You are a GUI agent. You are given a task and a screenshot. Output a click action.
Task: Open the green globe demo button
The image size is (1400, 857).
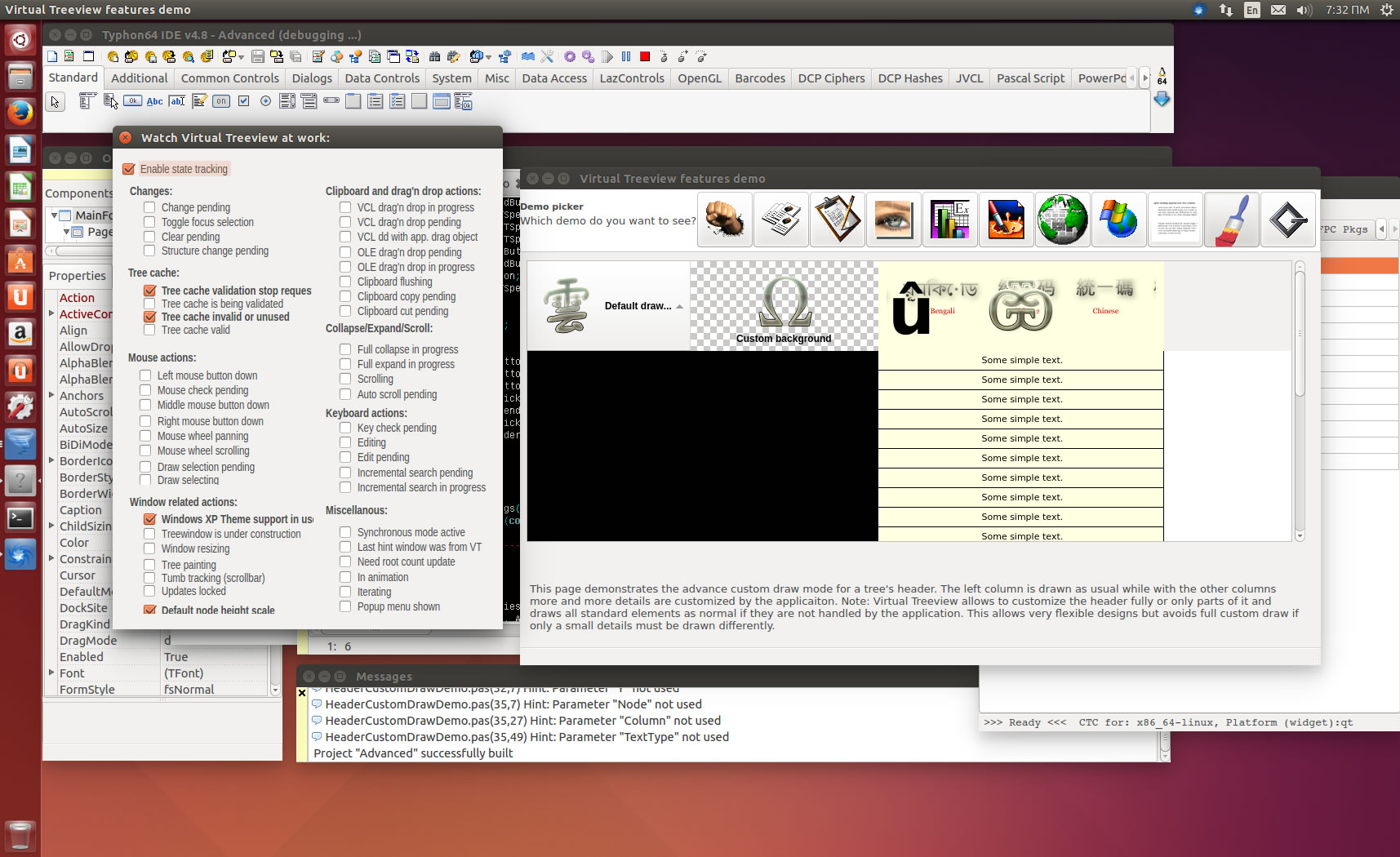pyautogui.click(x=1063, y=220)
